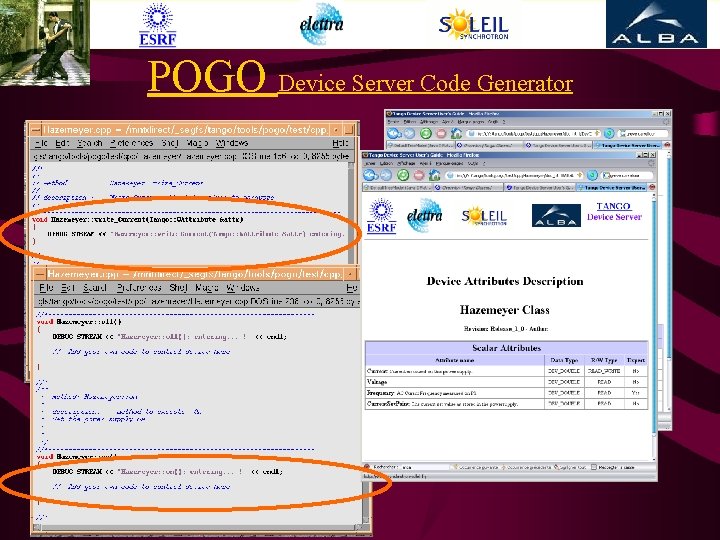This screenshot has height=540, width=720.
Task: Reload page in rear Firefox window
Action: 426,133
